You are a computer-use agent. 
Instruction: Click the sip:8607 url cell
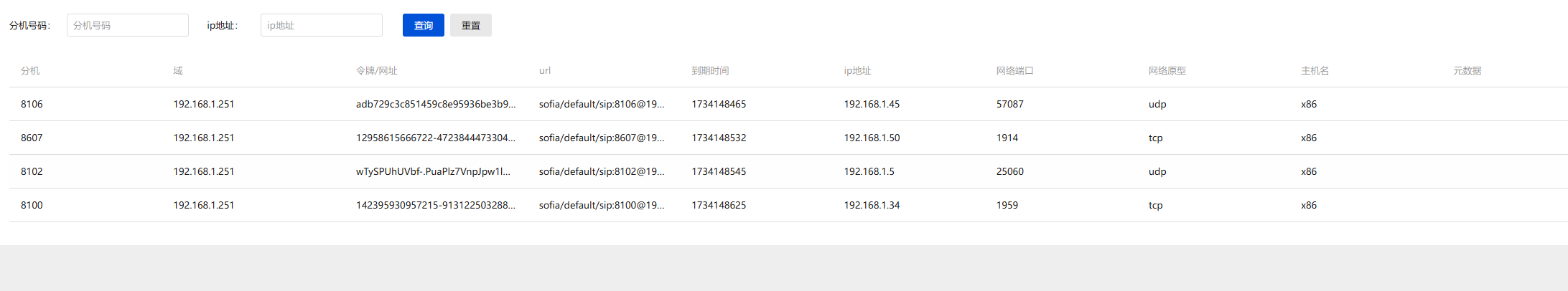click(x=601, y=138)
